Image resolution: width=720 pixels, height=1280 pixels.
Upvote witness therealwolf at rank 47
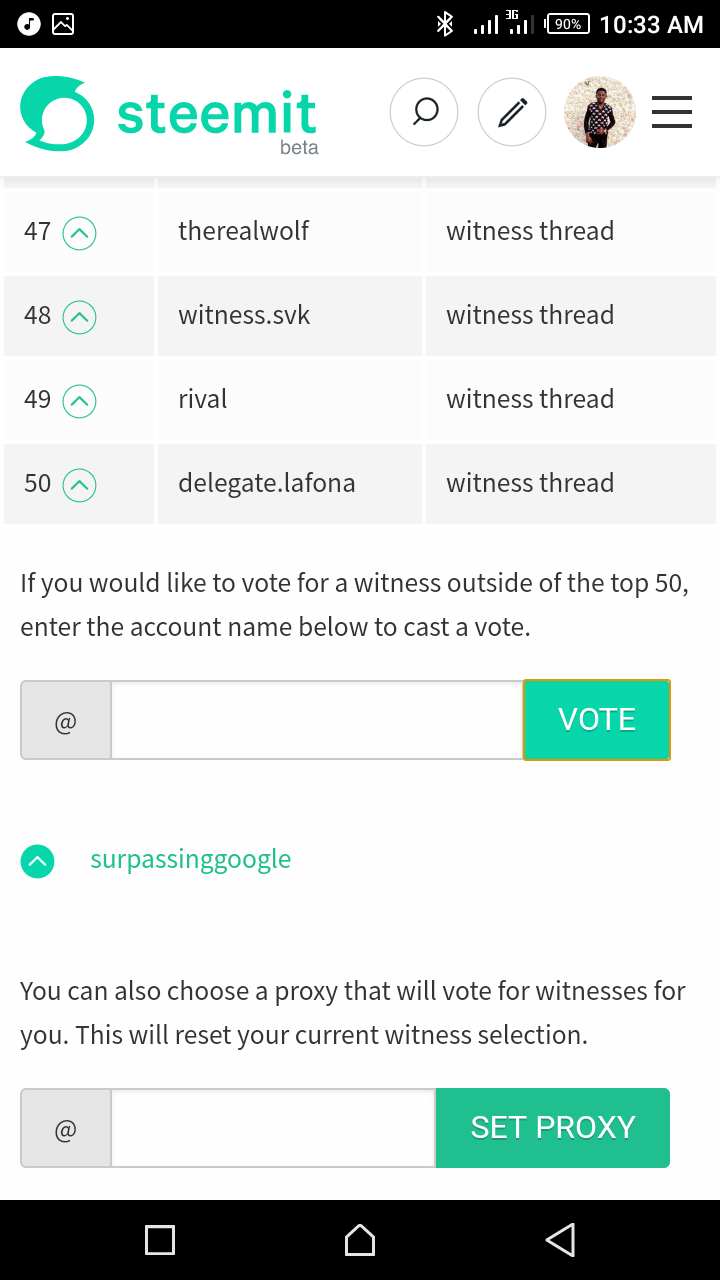pos(80,234)
